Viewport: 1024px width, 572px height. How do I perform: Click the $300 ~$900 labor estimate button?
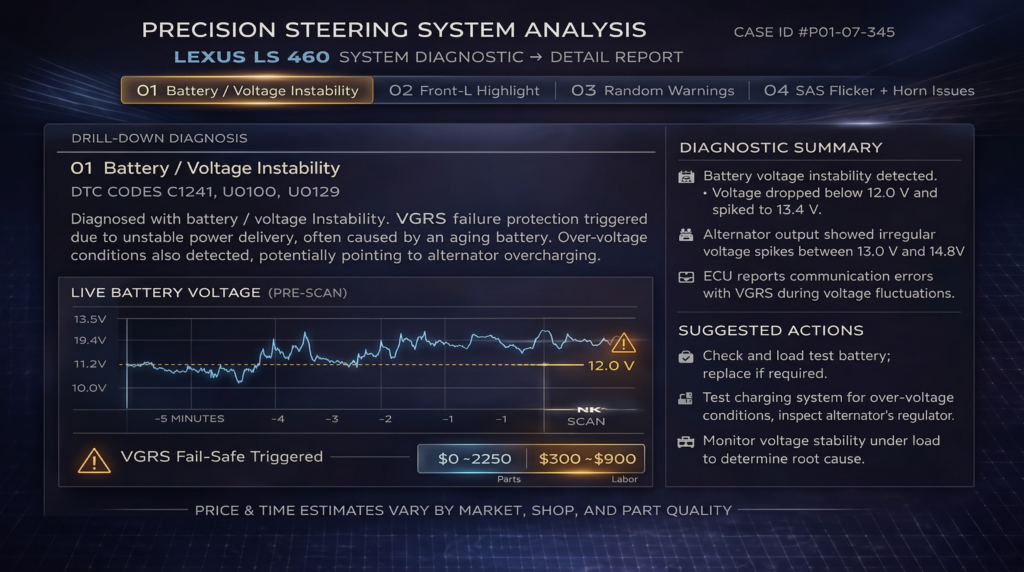pyautogui.click(x=587, y=459)
